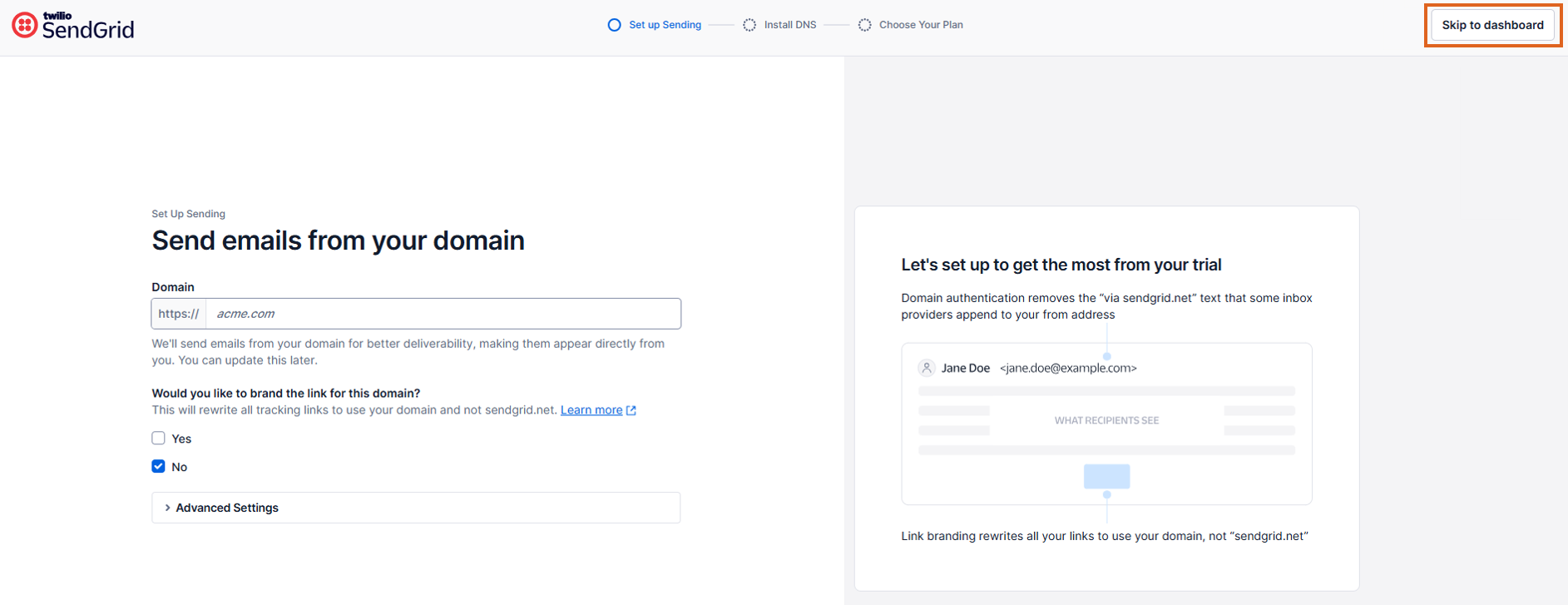Viewport: 1568px width, 605px height.
Task: Open the Learn more link
Action: (x=591, y=410)
